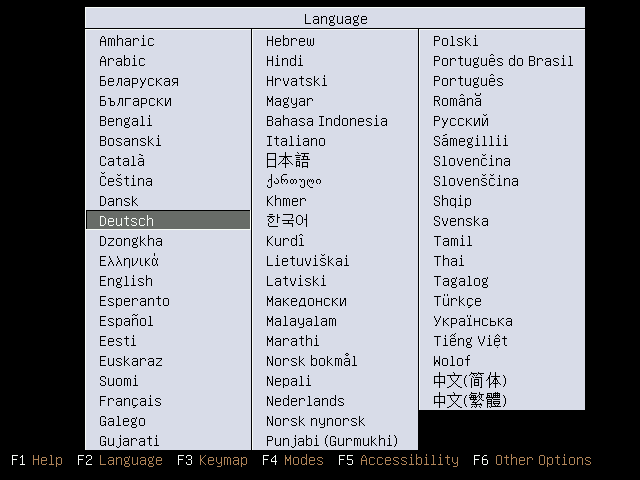Open F1 Help in the bottom bar
640x480 pixels.
click(36, 460)
